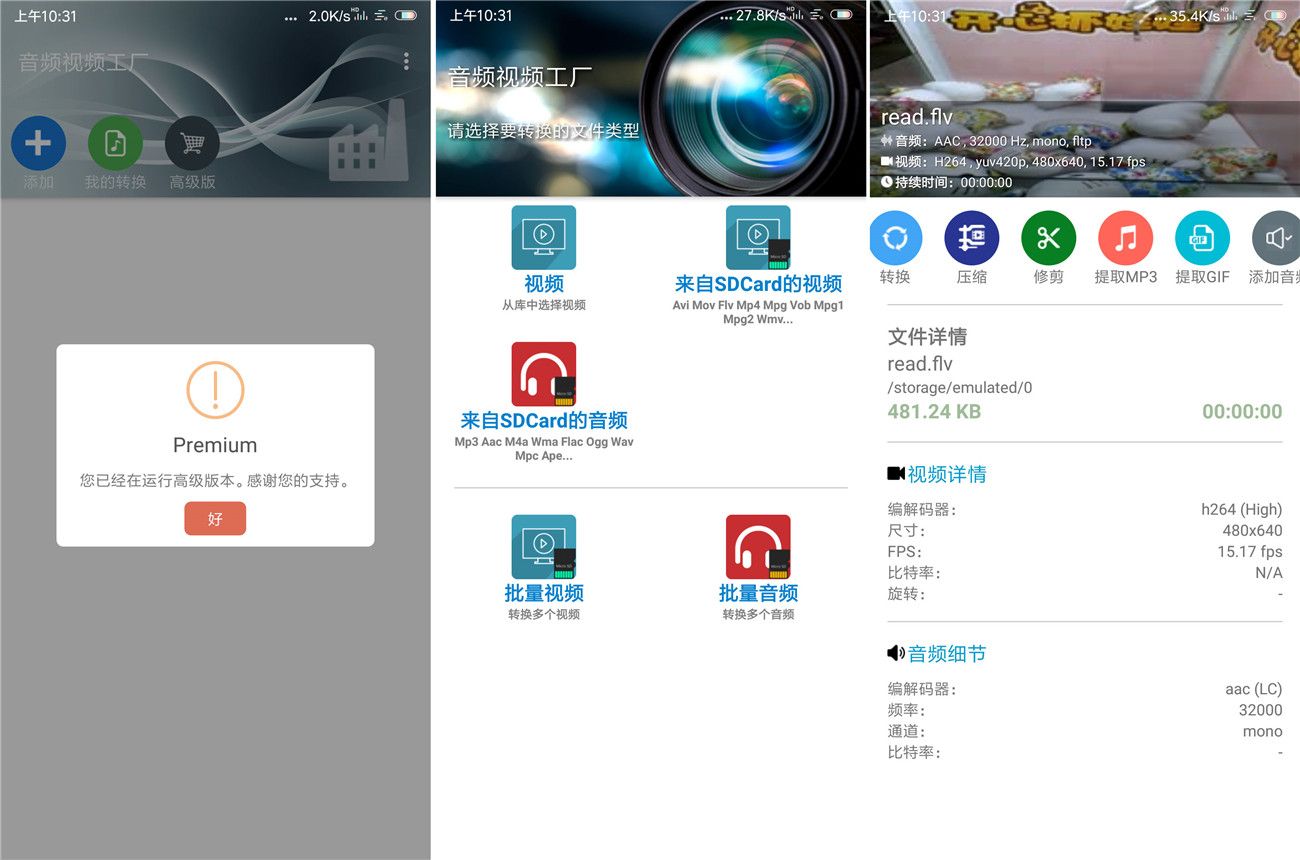Tap the blue plus 添加 button
Screen dimensions: 1300x860
(x=38, y=144)
